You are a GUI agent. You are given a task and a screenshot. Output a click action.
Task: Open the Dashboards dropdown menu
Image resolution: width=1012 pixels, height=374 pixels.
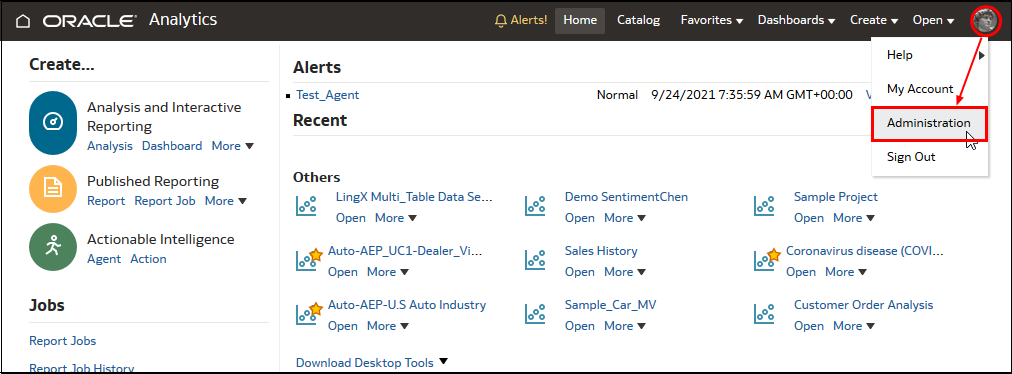[x=796, y=21]
